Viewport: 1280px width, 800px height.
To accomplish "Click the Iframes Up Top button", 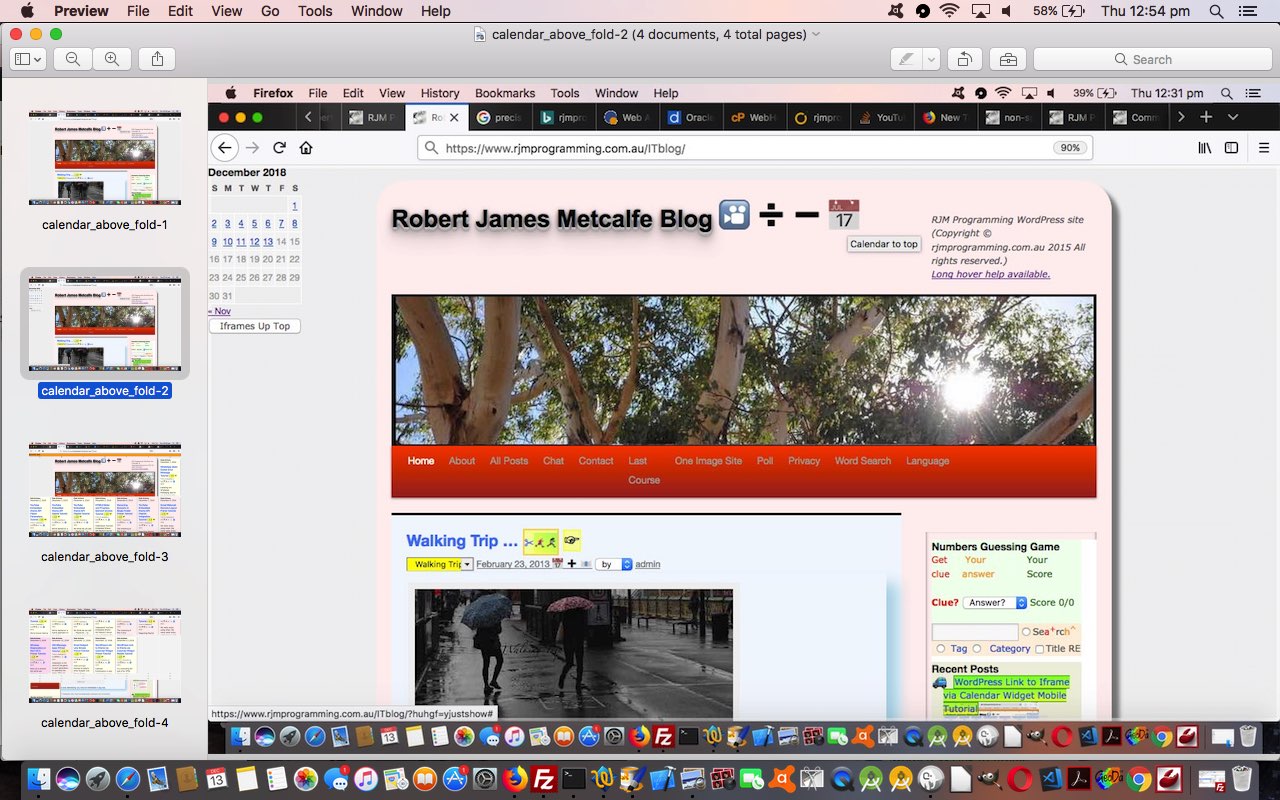I will [255, 326].
